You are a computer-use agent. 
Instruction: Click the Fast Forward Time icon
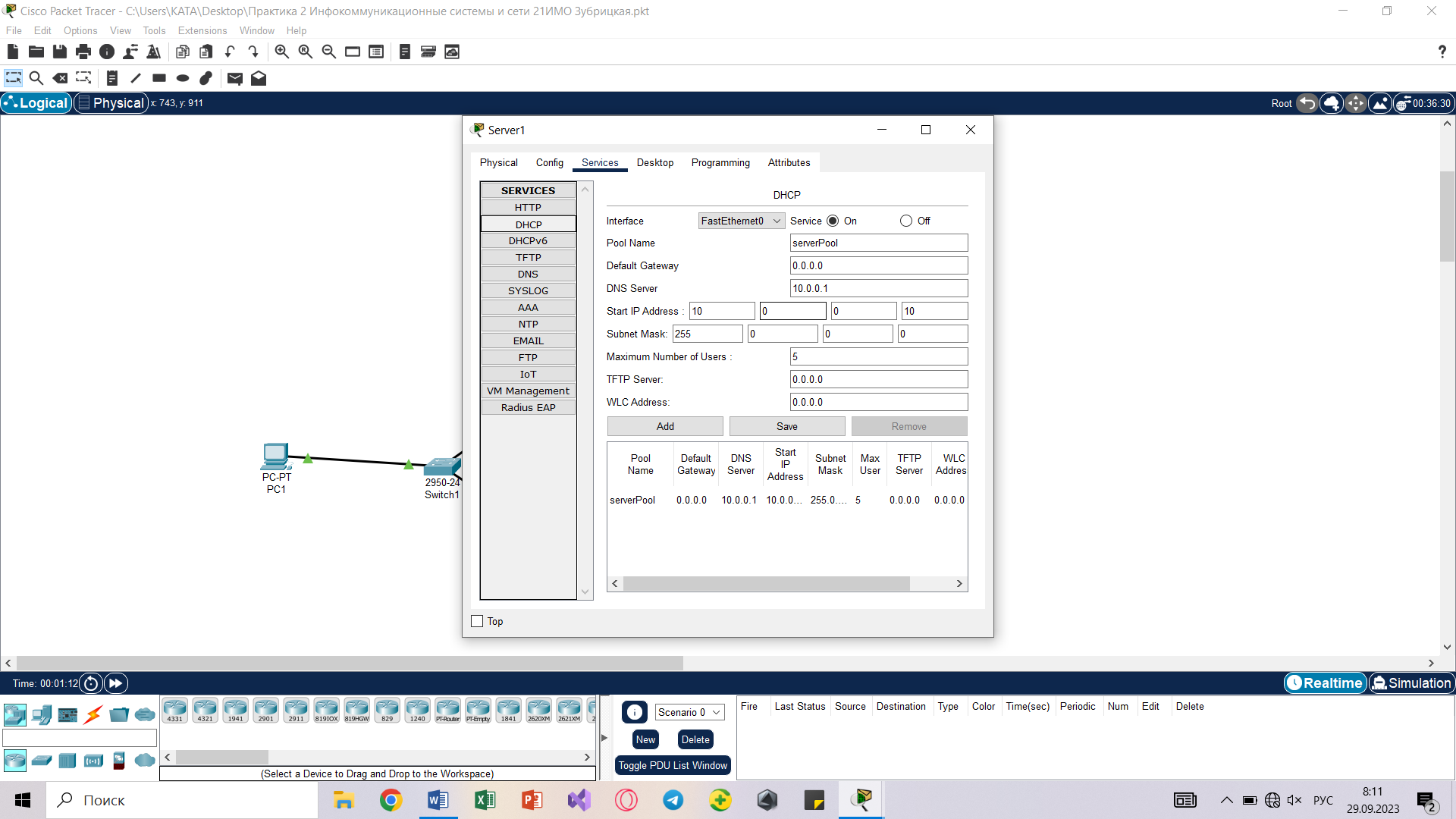115,683
